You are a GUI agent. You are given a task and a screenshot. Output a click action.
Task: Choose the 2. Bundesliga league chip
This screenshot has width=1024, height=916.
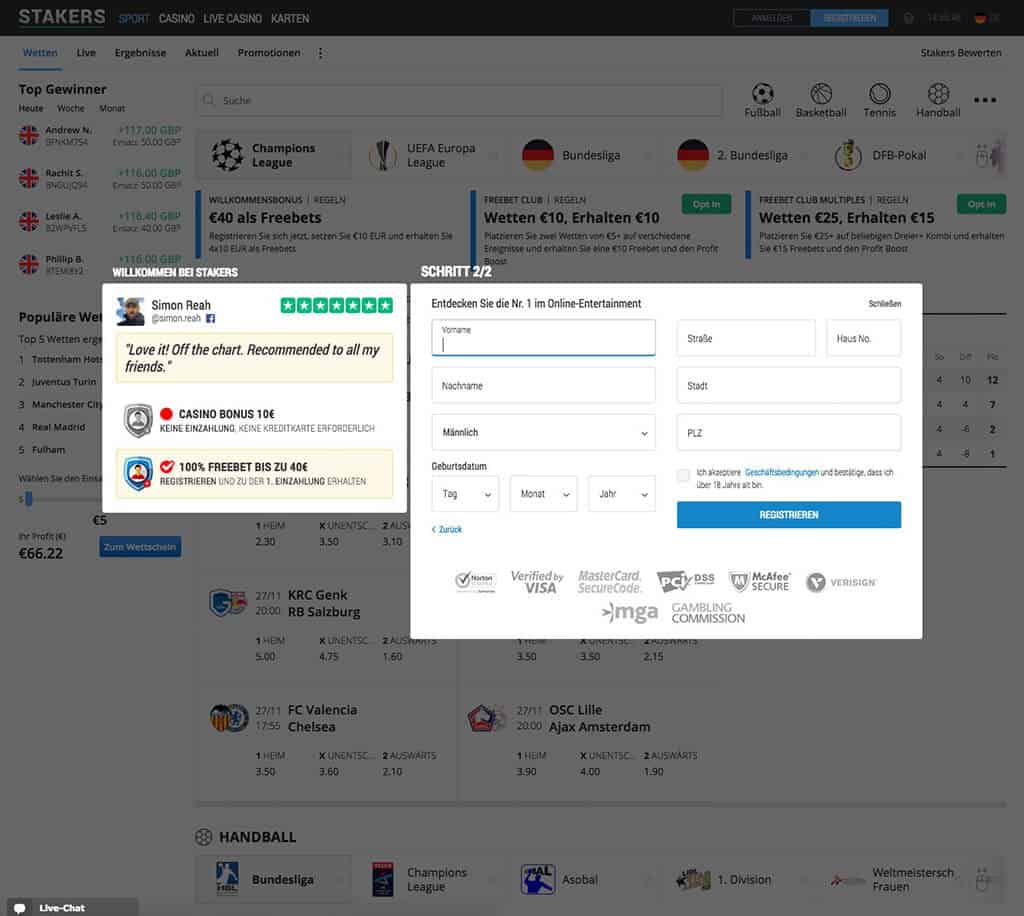736,155
